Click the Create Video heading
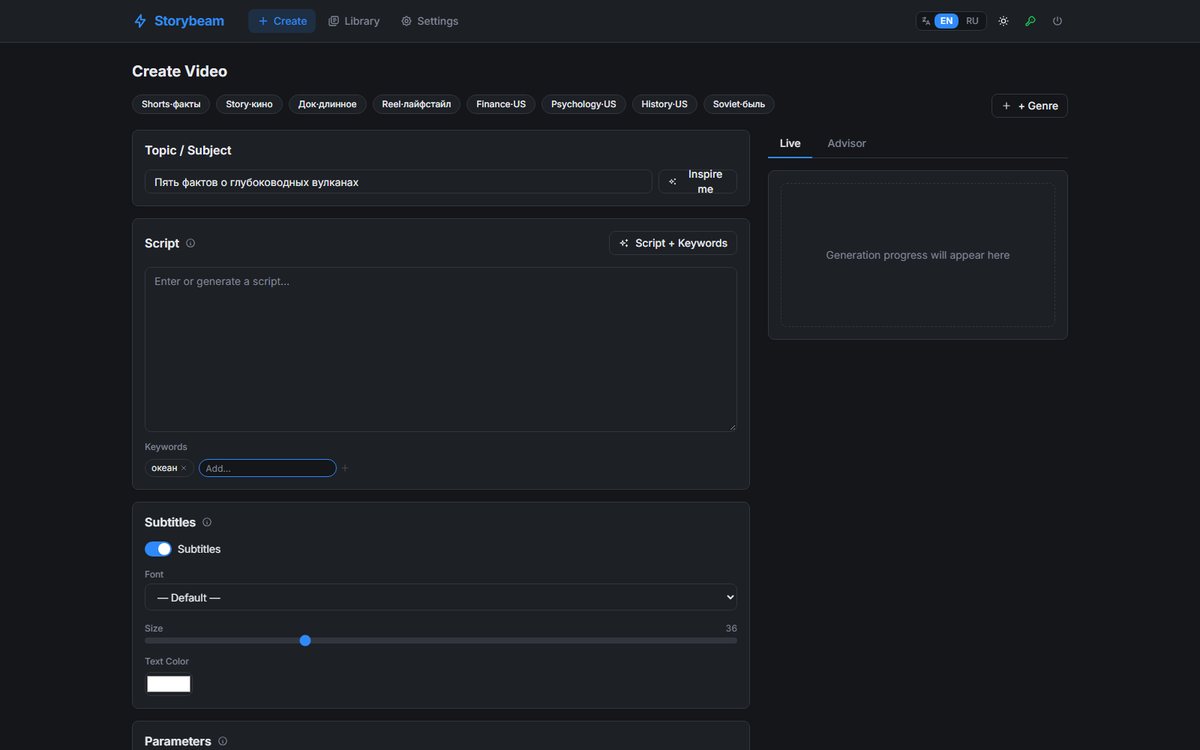Viewport: 1200px width, 750px height. click(x=180, y=71)
